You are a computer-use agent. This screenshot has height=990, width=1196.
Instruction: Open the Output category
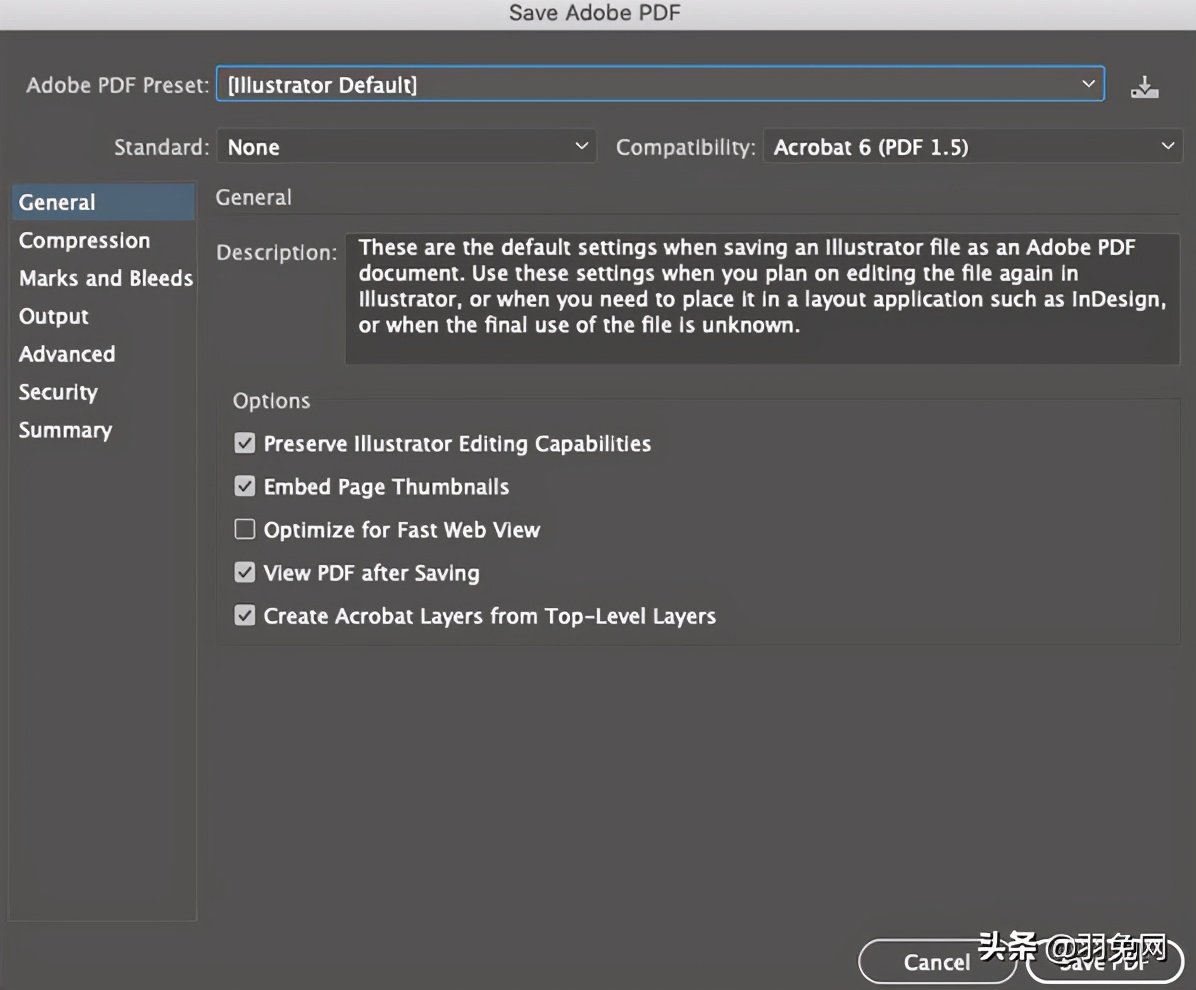(x=103, y=317)
